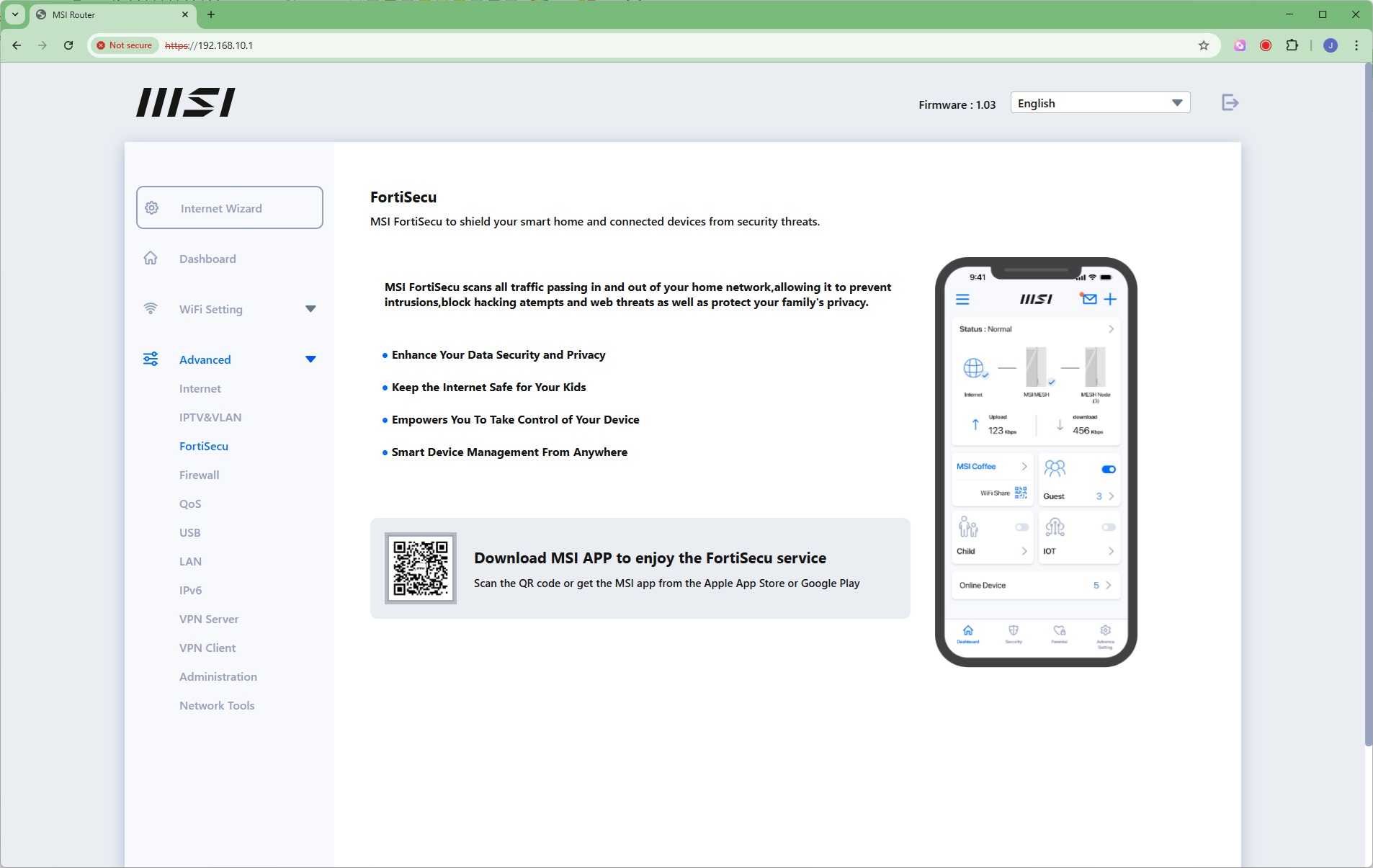Viewport: 1373px width, 868px height.
Task: Reload the router page
Action: pyautogui.click(x=68, y=45)
